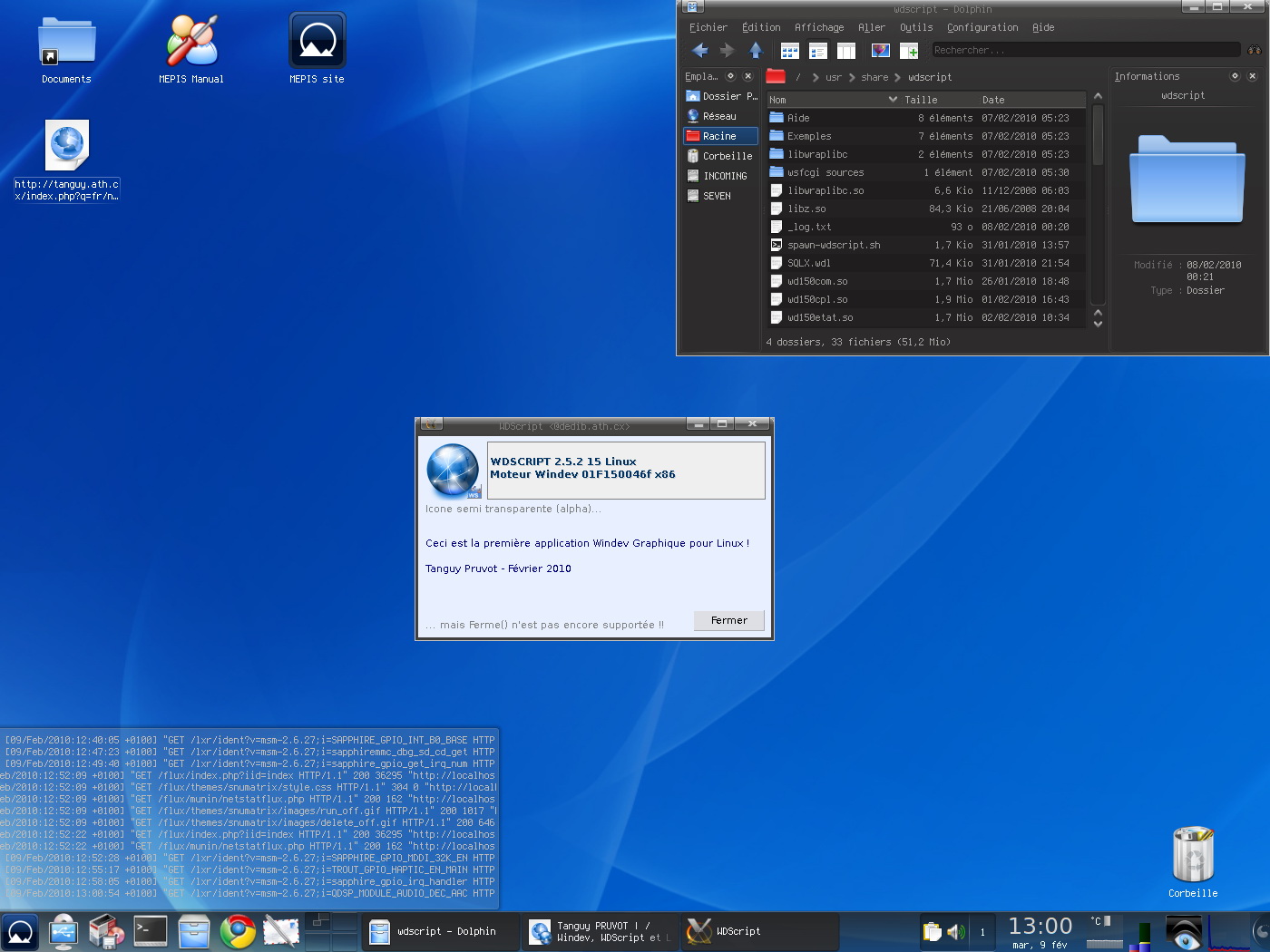This screenshot has height=952, width=1270.
Task: Open the WDScript window menu icon in titlebar
Action: click(432, 423)
